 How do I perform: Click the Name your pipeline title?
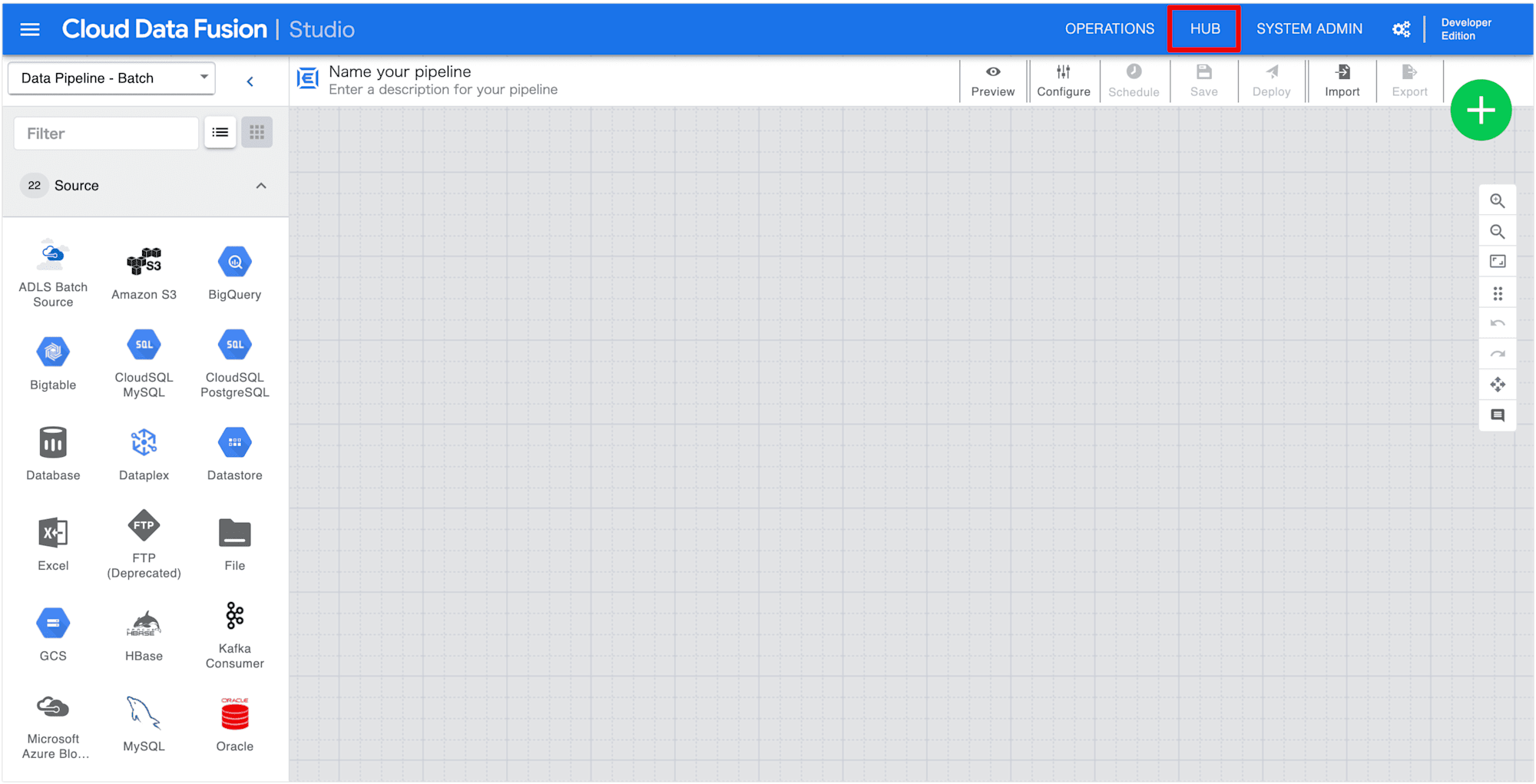tap(399, 71)
